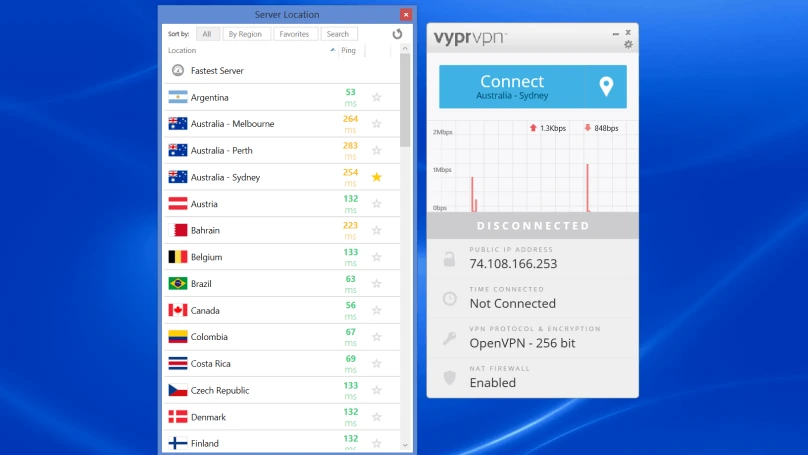Open the Search tab
808x455 pixels.
click(338, 34)
